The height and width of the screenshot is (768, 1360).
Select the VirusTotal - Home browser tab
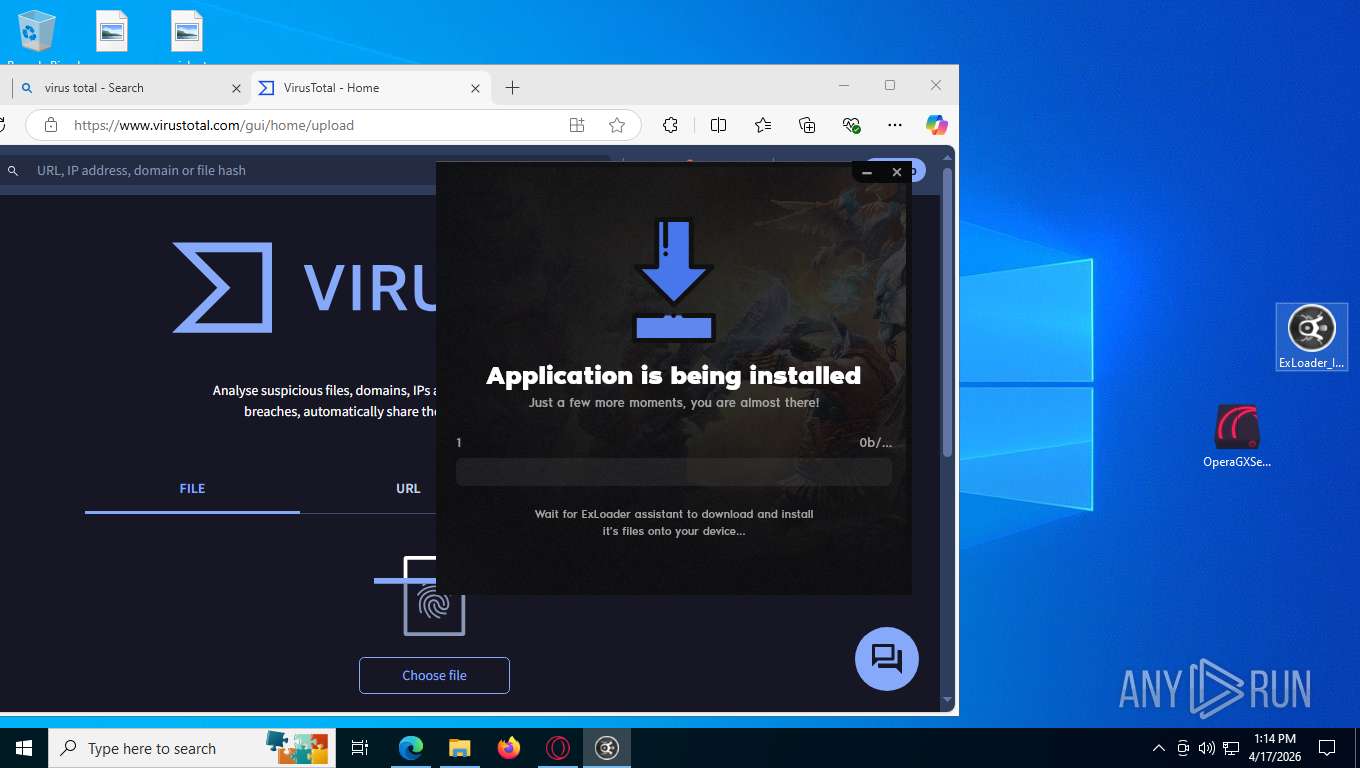coord(370,88)
